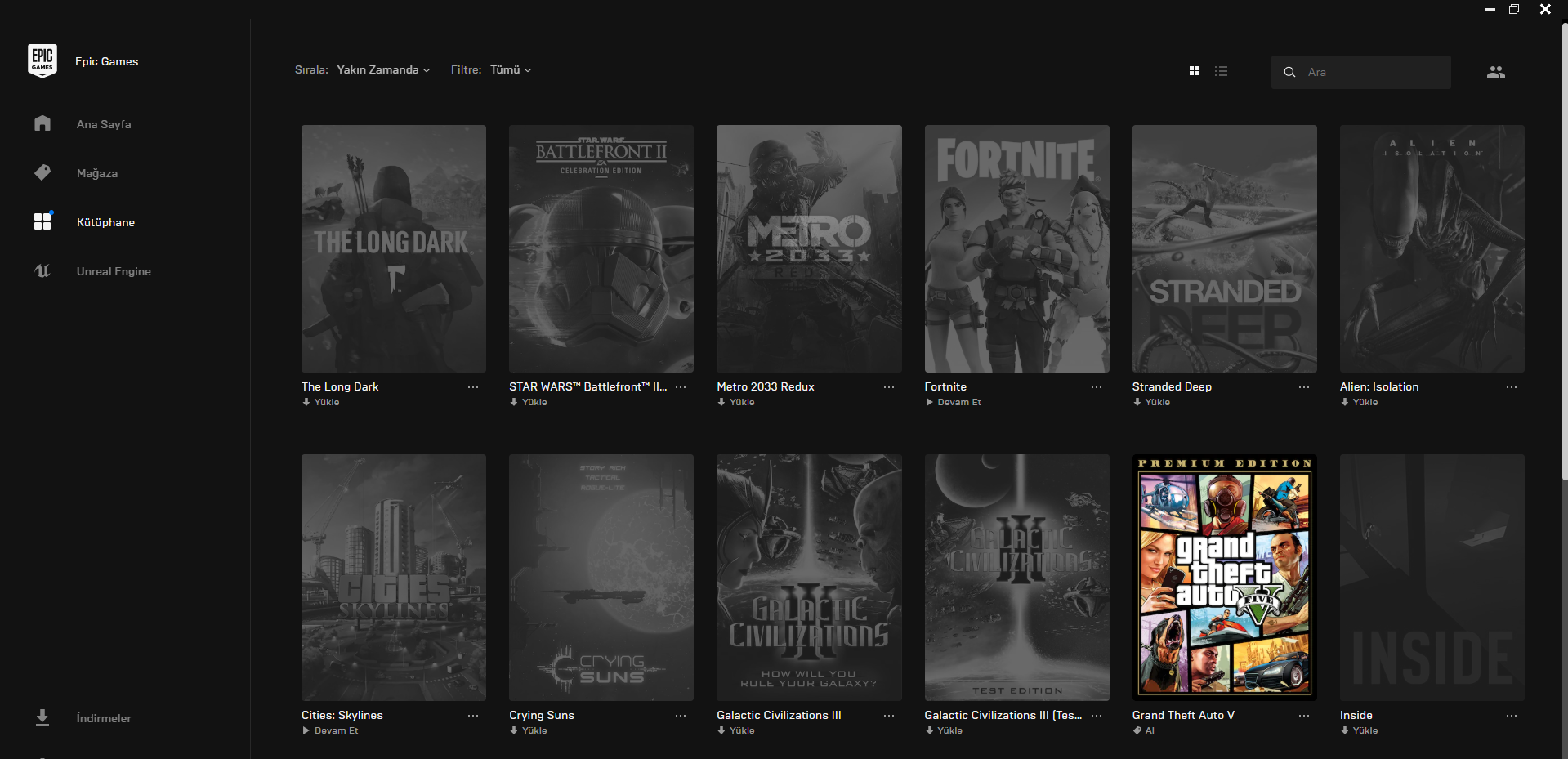
Task: Open options menu for The Long Dark
Action: (x=473, y=387)
